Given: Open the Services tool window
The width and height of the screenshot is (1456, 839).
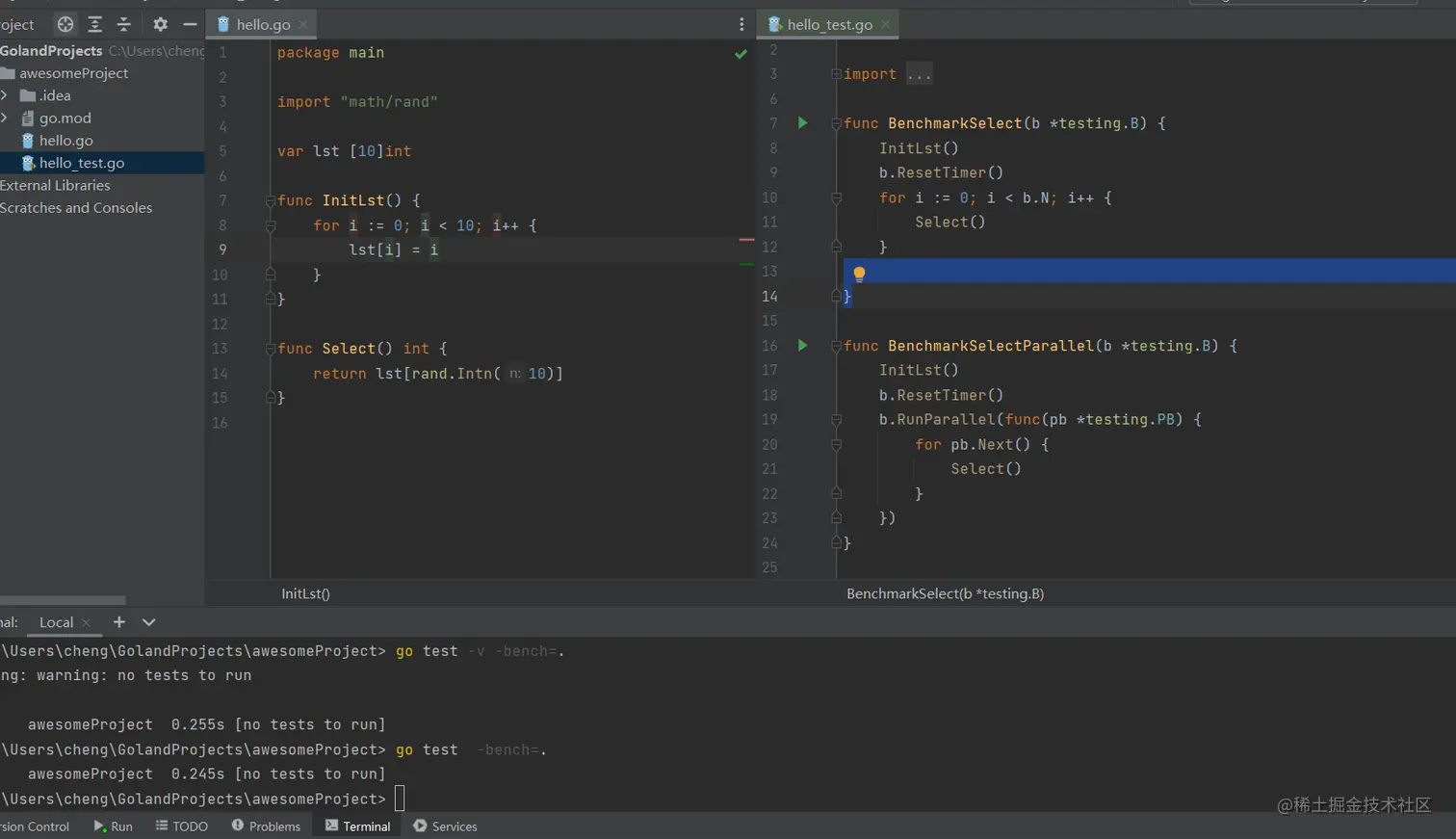Looking at the screenshot, I should [x=445, y=826].
